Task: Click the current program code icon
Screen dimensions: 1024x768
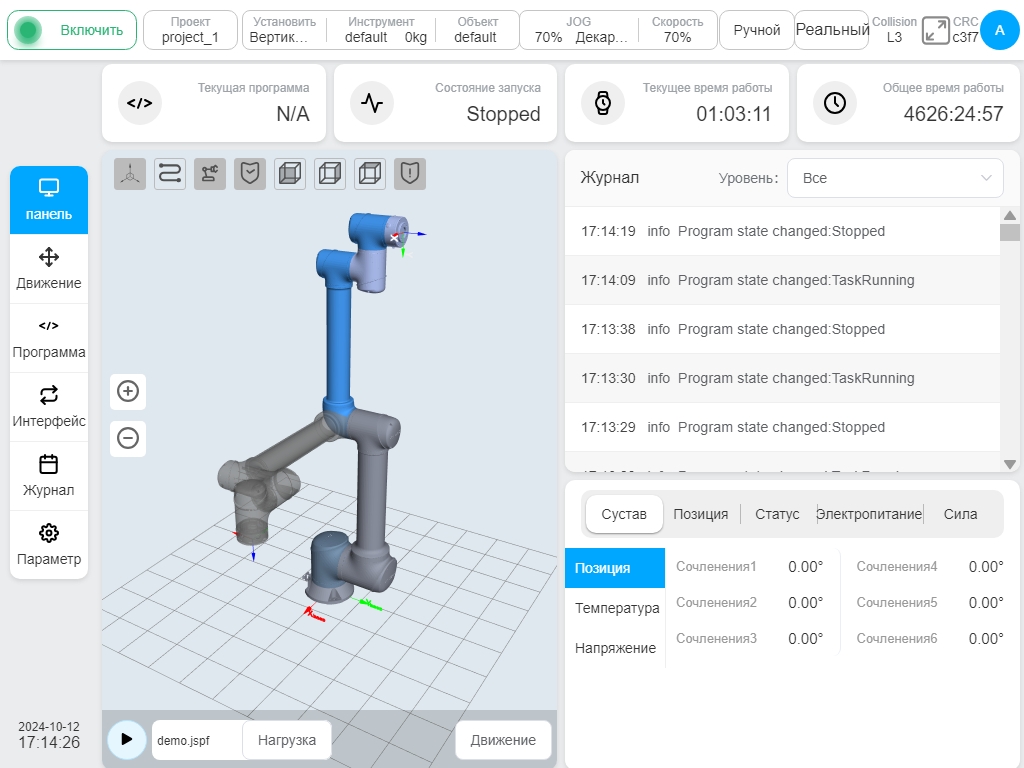Action: click(x=140, y=103)
